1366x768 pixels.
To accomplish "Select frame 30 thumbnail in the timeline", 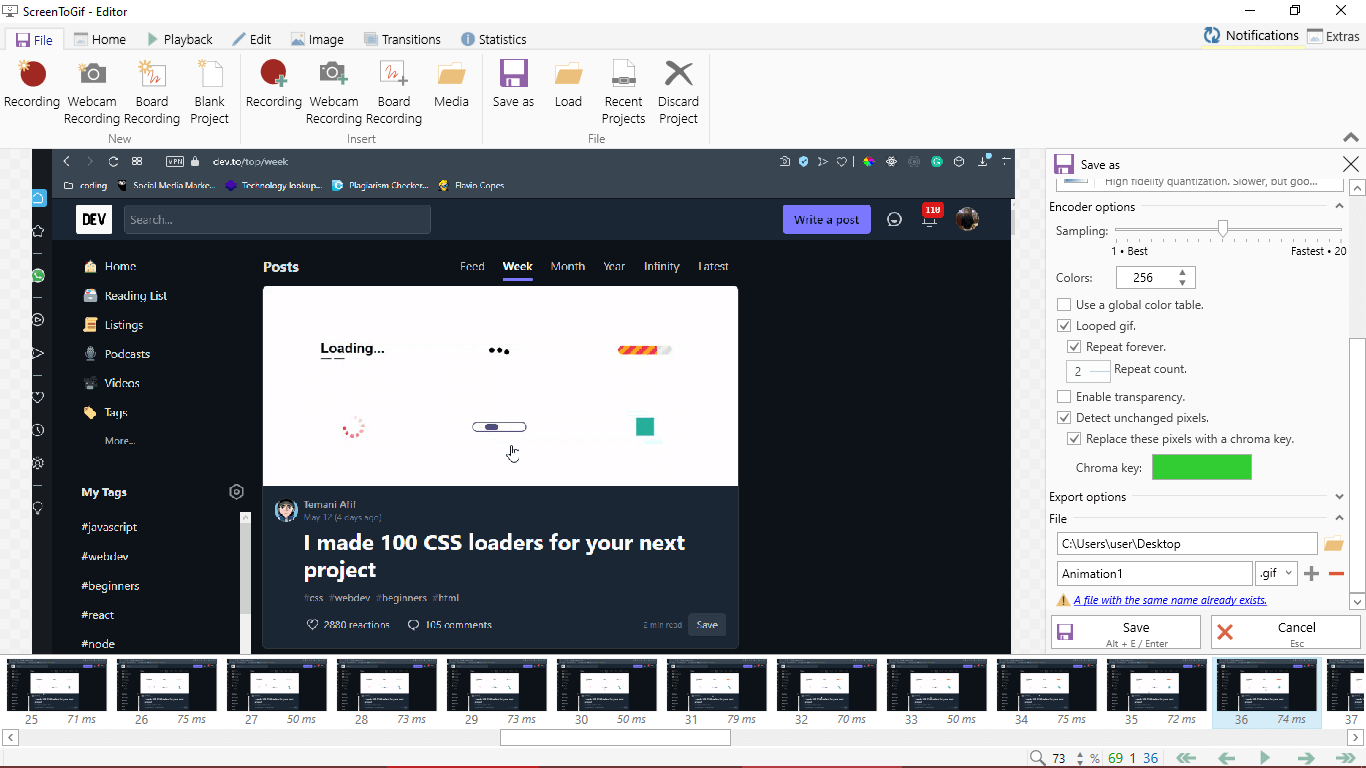I will click(x=606, y=685).
